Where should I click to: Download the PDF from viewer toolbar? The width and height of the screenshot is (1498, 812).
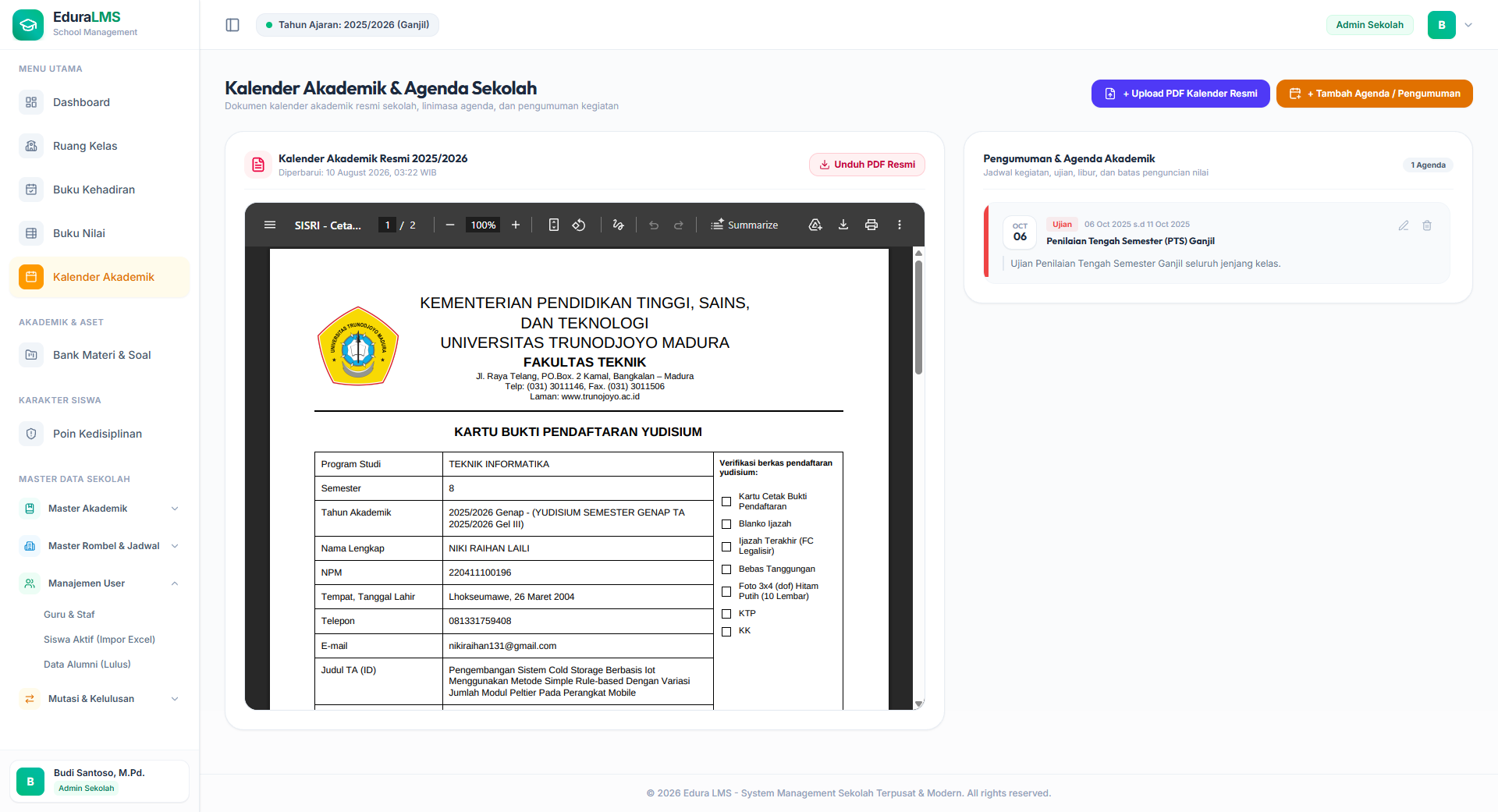pyautogui.click(x=843, y=225)
